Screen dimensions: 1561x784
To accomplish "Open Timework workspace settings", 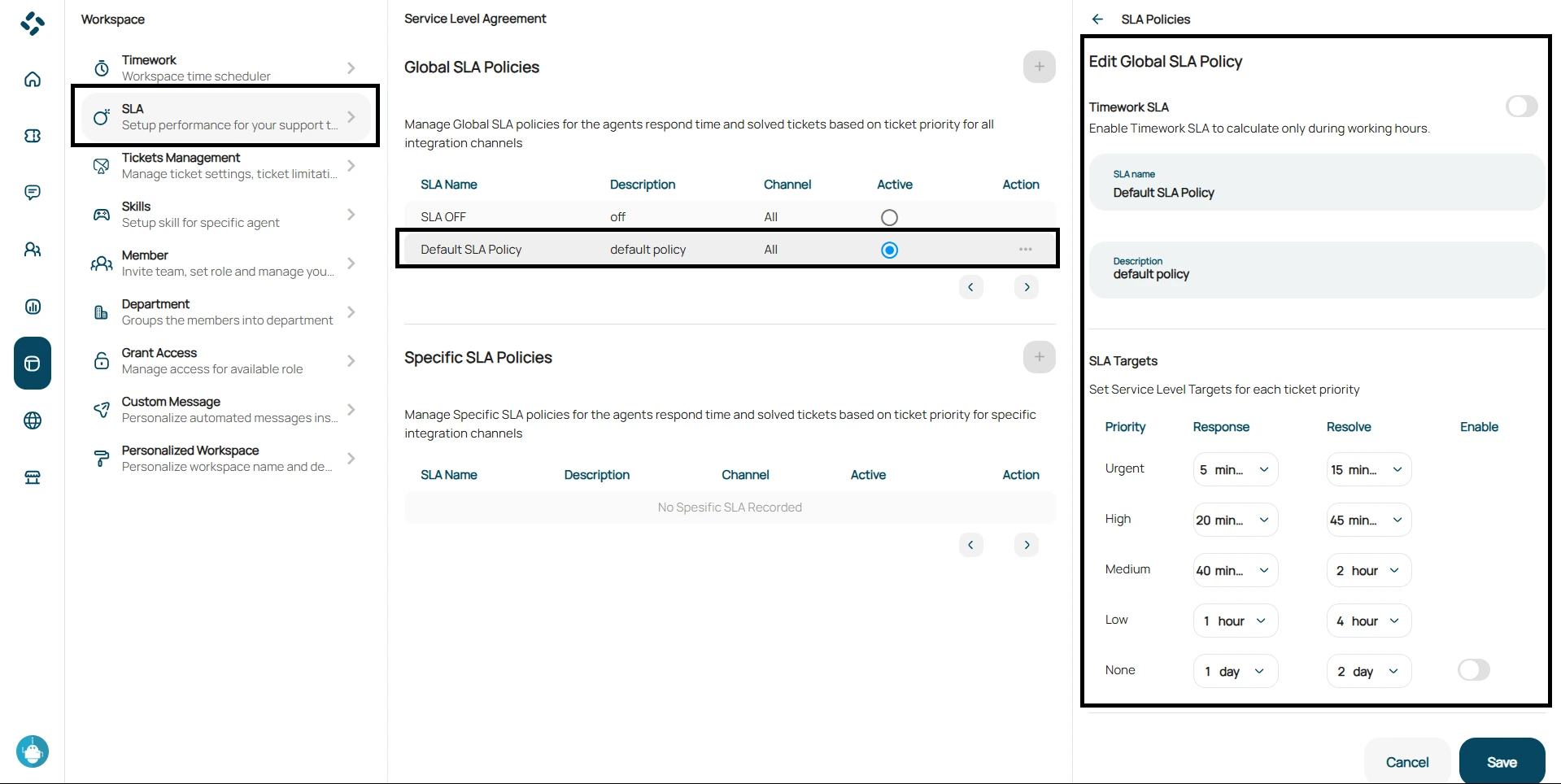I will tap(225, 68).
